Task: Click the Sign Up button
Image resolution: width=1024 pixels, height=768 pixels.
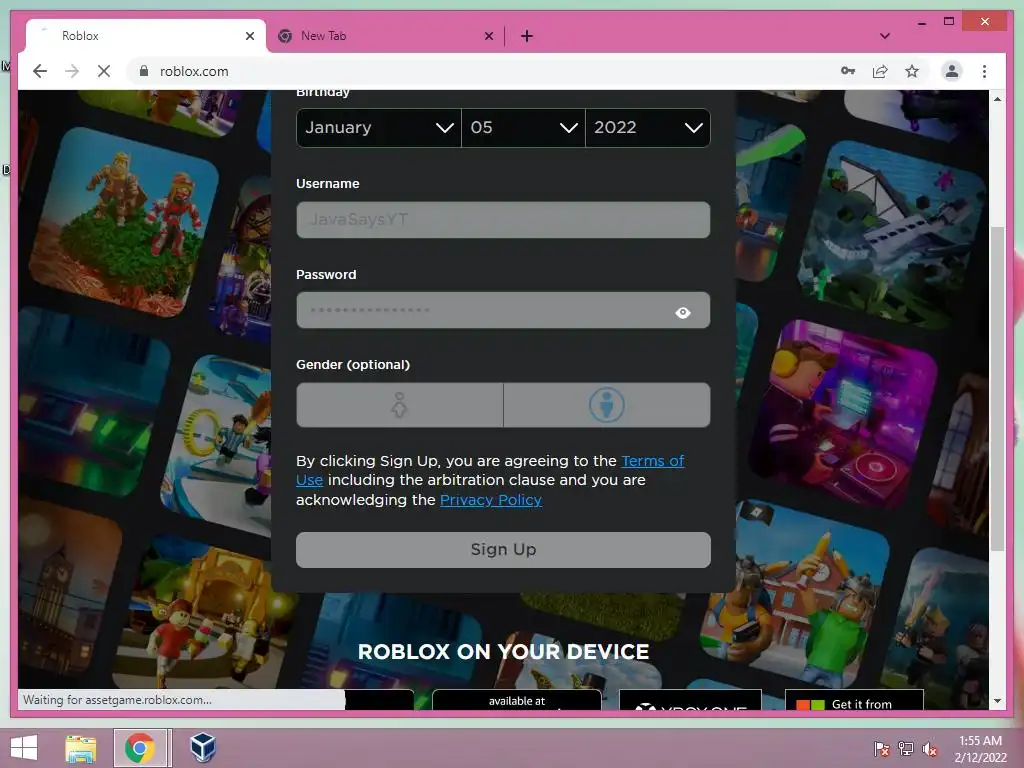Action: 503,550
